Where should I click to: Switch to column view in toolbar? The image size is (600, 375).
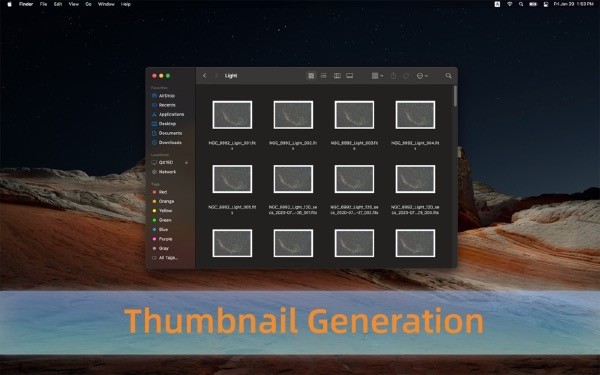coord(337,76)
